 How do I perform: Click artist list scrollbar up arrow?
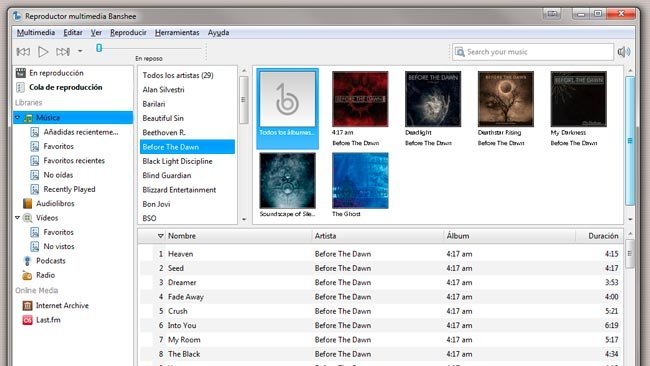[x=244, y=71]
